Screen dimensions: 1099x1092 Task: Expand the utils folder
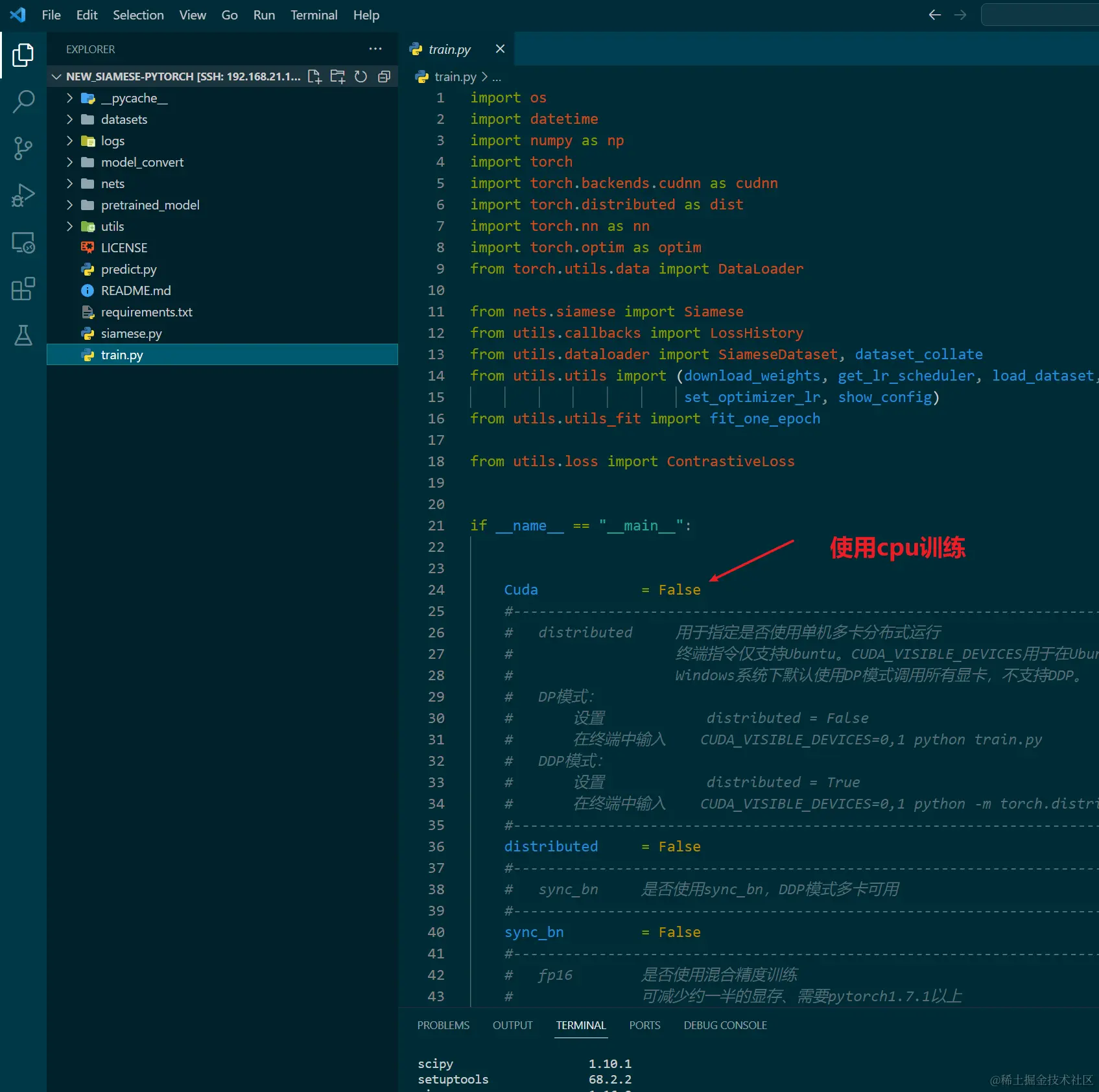(x=70, y=226)
